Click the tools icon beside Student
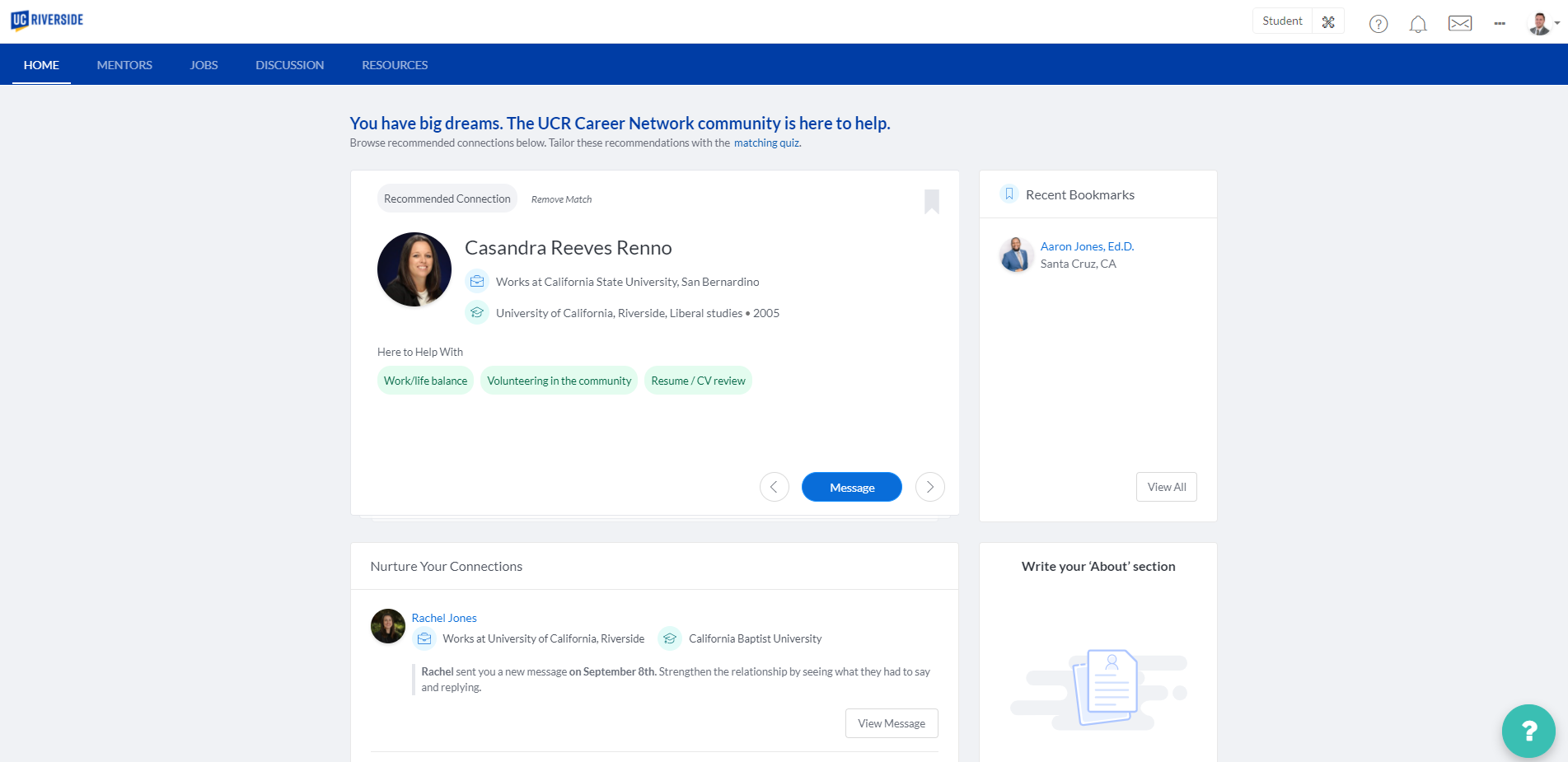This screenshot has width=1568, height=762. pyautogui.click(x=1327, y=22)
